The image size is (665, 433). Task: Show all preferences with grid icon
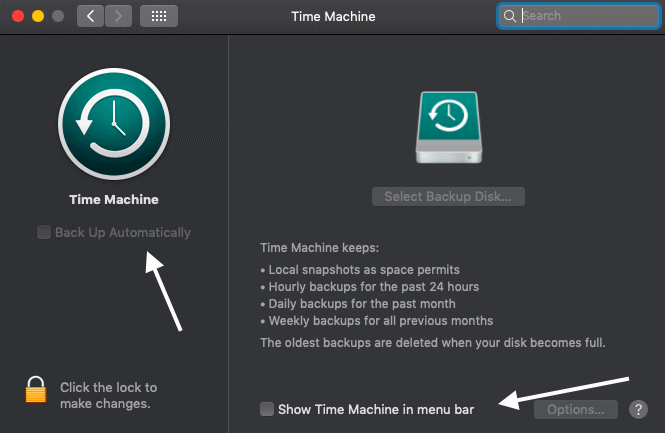159,16
